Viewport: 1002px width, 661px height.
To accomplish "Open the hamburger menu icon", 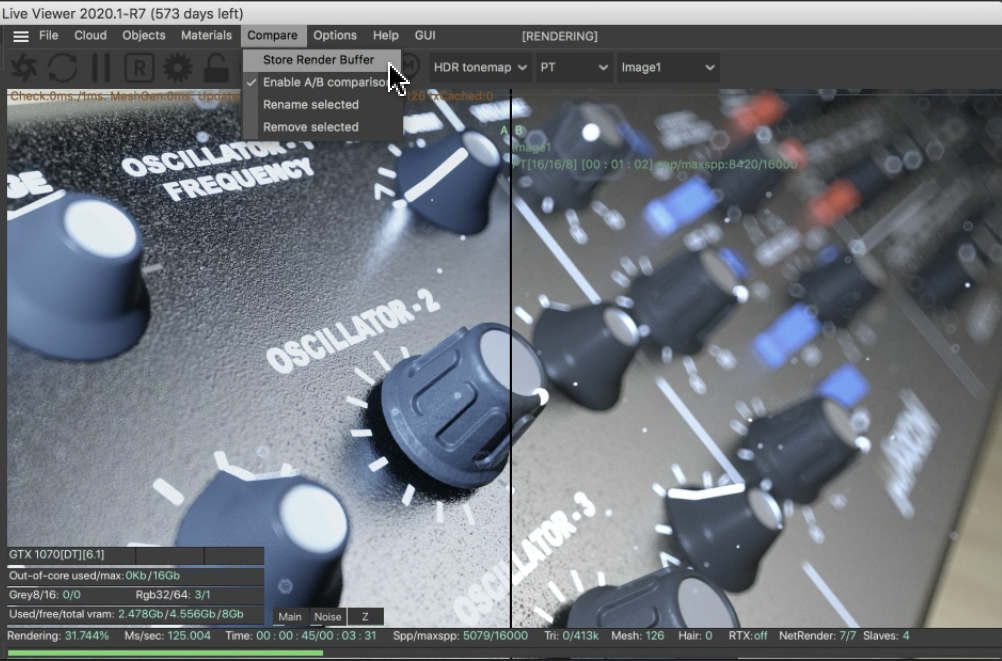I will pyautogui.click(x=20, y=36).
